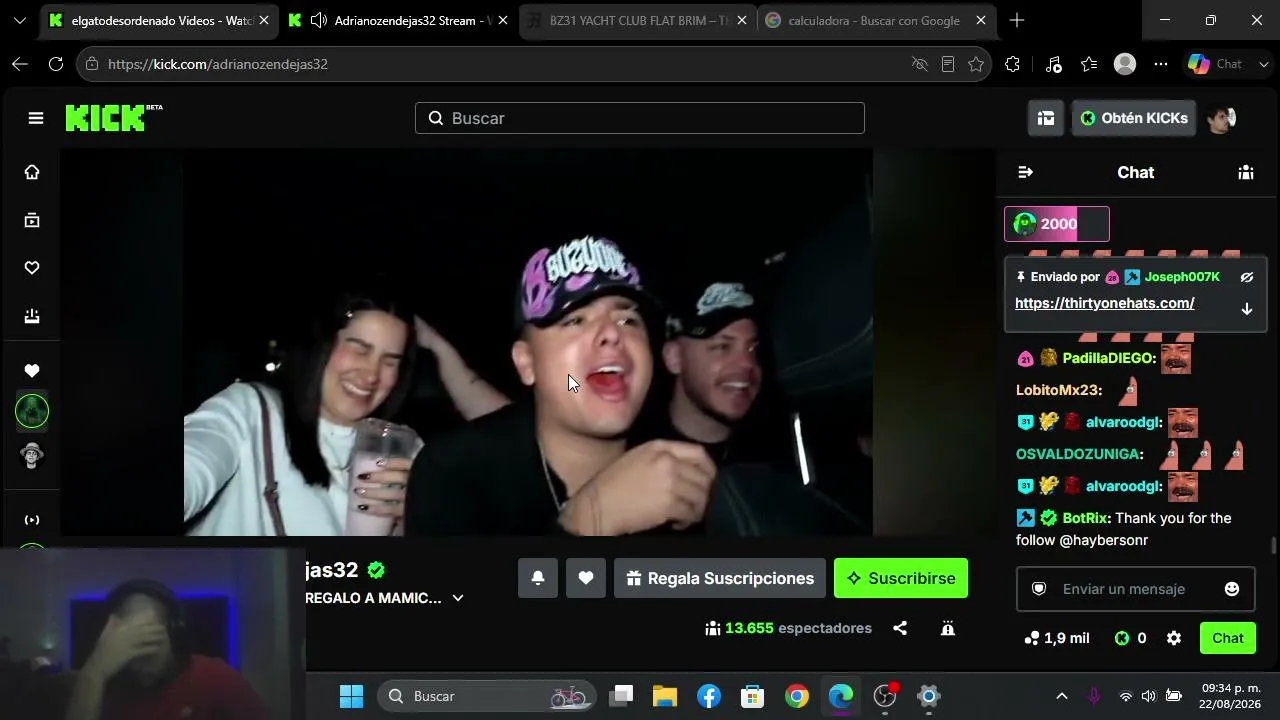Add this page to favorites star
Screen dimensions: 1280x720
pos(976,64)
